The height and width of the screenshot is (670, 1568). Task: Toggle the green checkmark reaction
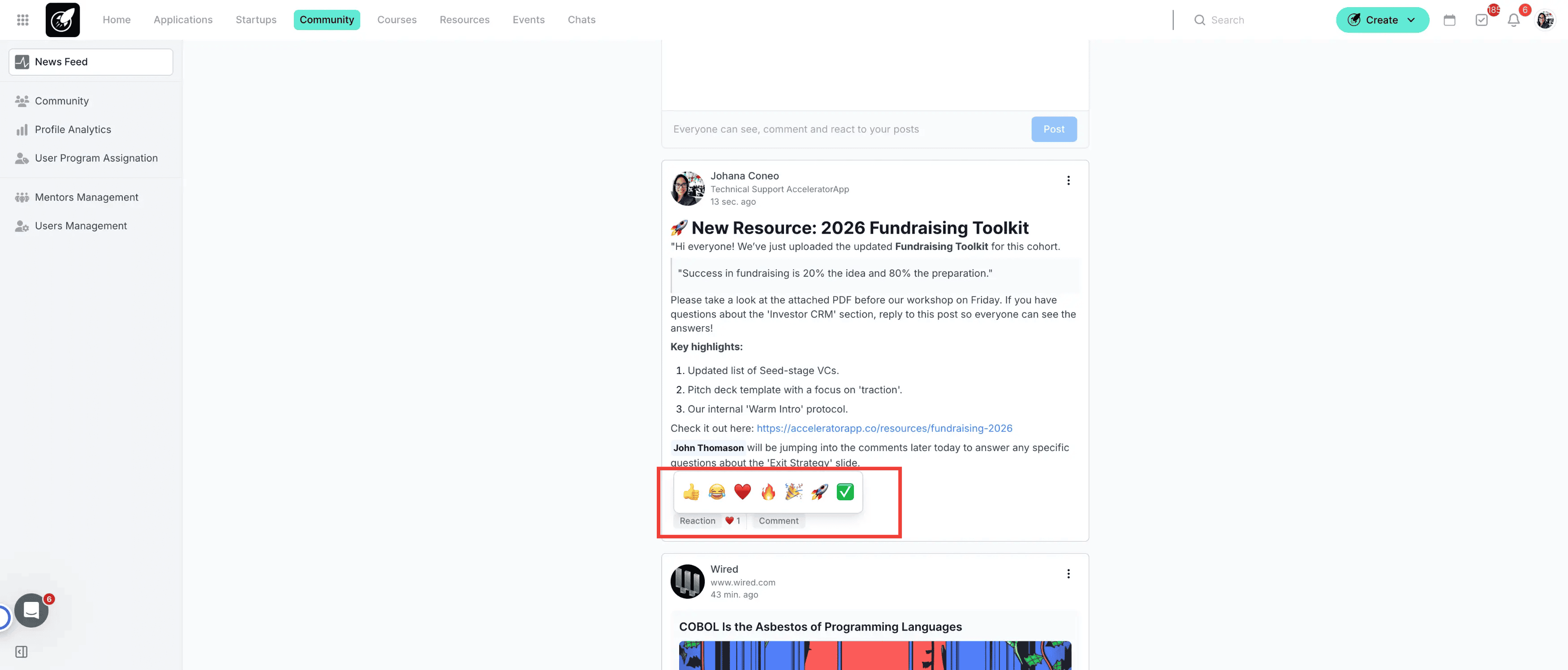(x=845, y=492)
